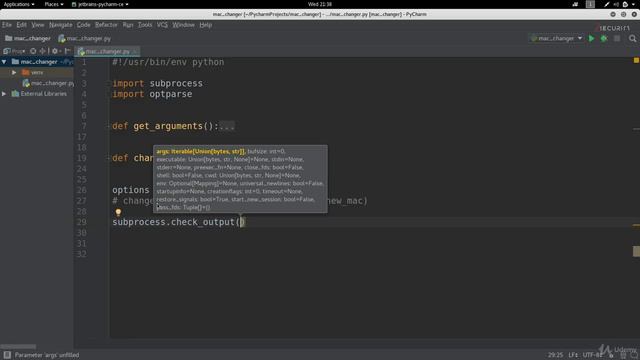This screenshot has width=640, height=360.
Task: Click mac_changer folder breadcrumb in navigation bar
Action: click(28, 38)
